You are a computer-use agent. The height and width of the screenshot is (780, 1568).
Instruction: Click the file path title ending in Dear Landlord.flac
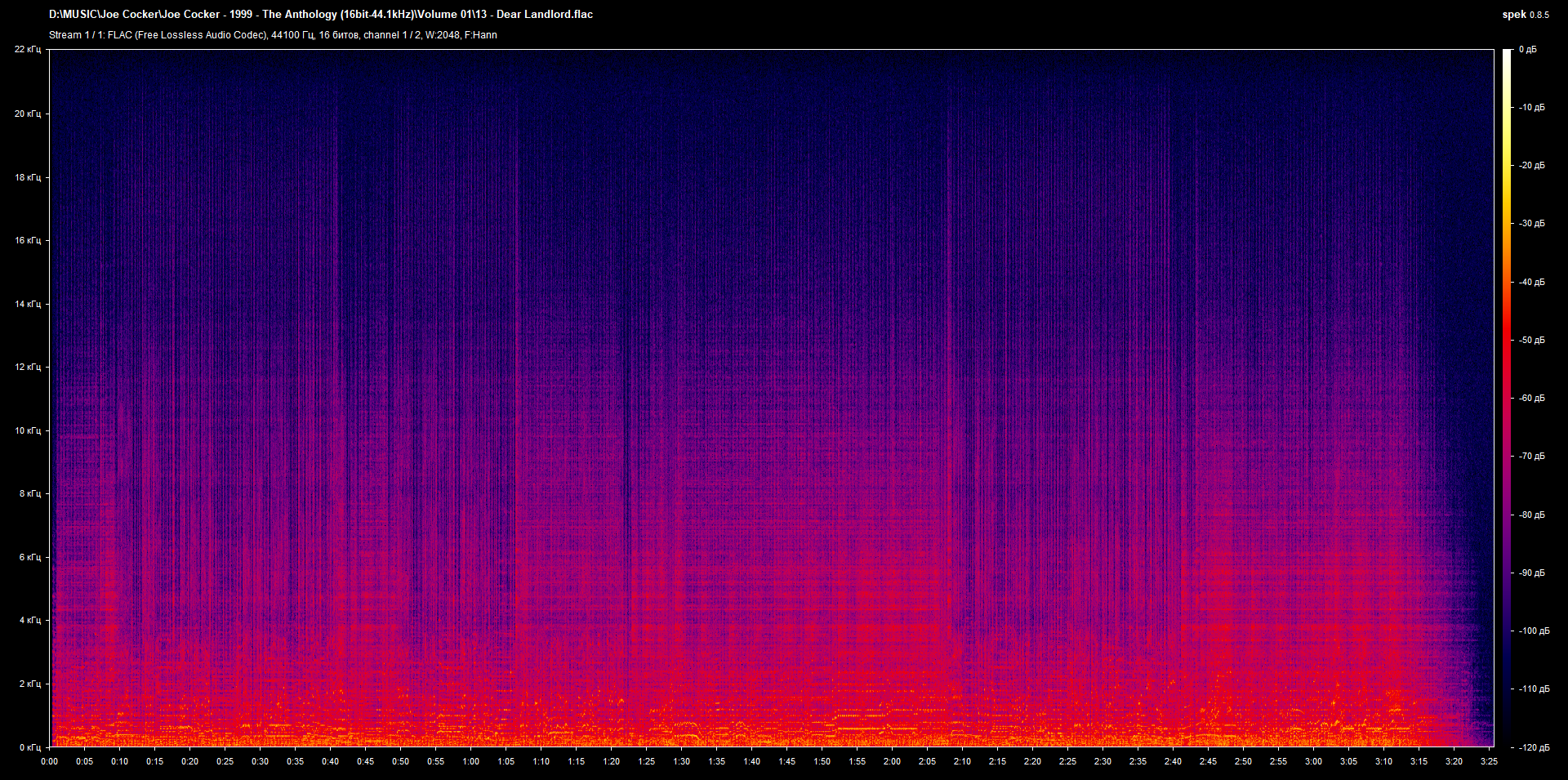coord(321,15)
